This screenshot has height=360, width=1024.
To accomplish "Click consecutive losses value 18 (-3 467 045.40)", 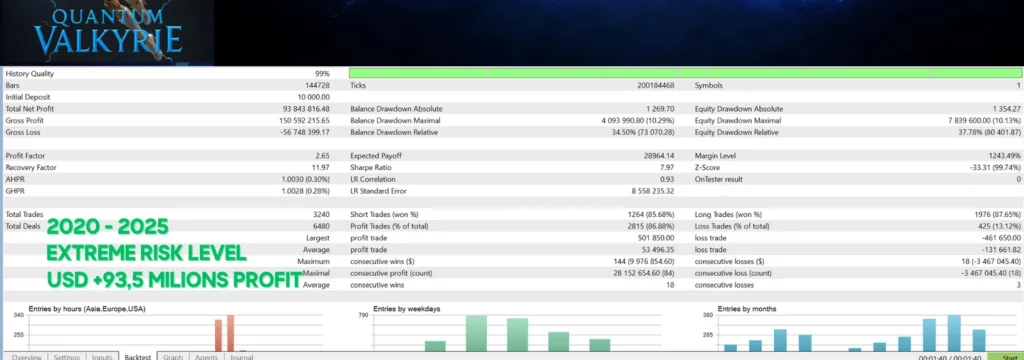I will pos(993,261).
